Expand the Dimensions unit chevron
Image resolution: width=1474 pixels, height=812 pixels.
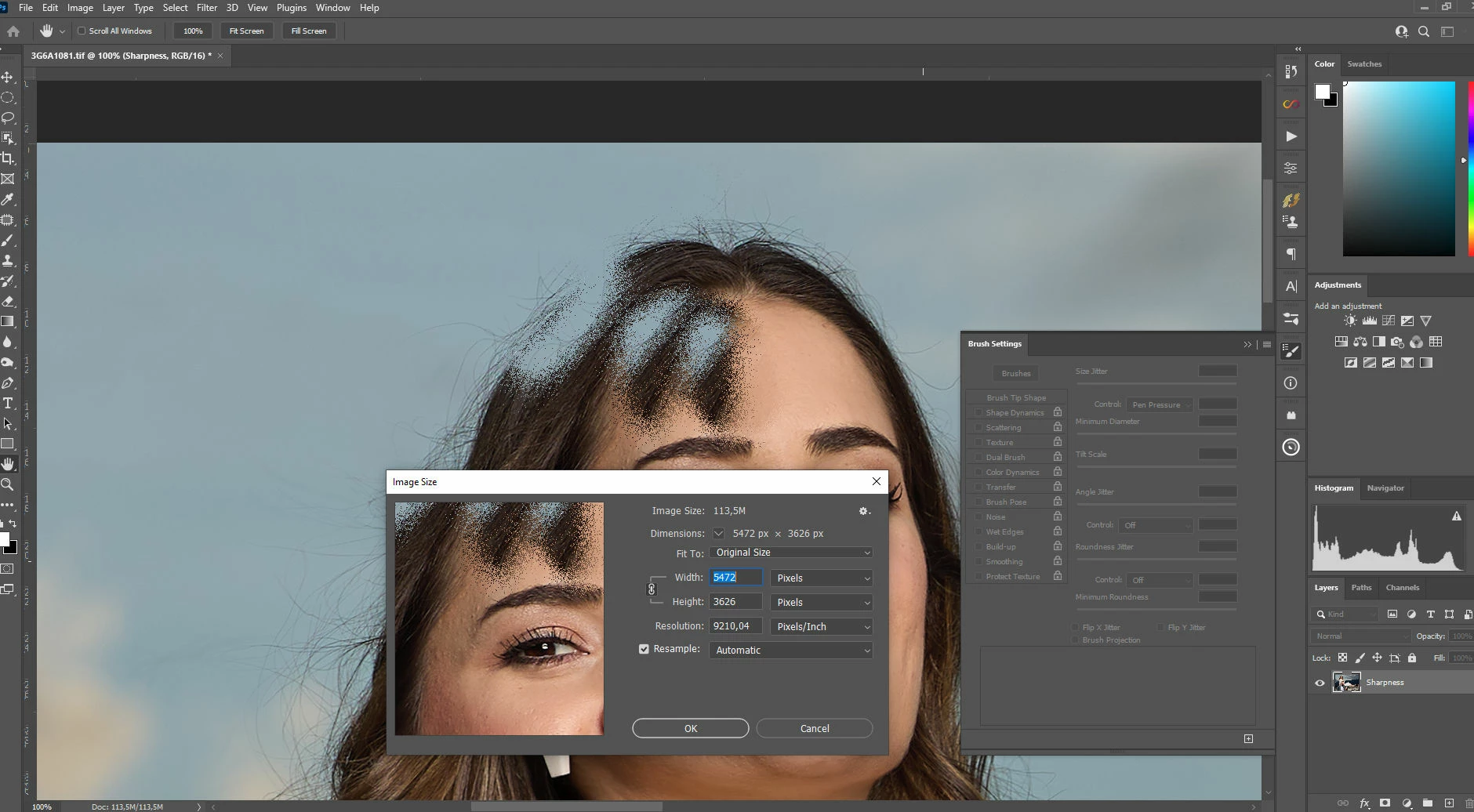pos(718,534)
